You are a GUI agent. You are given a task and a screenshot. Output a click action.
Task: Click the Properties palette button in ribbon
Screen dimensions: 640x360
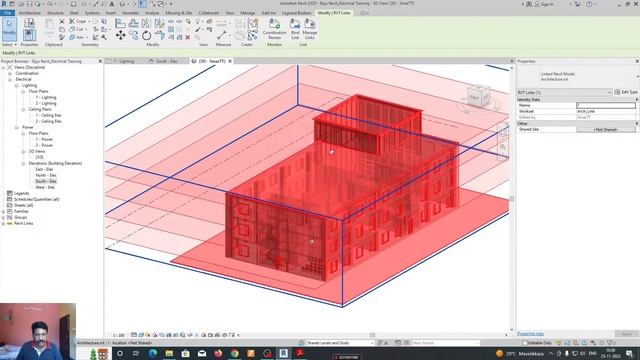click(x=29, y=35)
